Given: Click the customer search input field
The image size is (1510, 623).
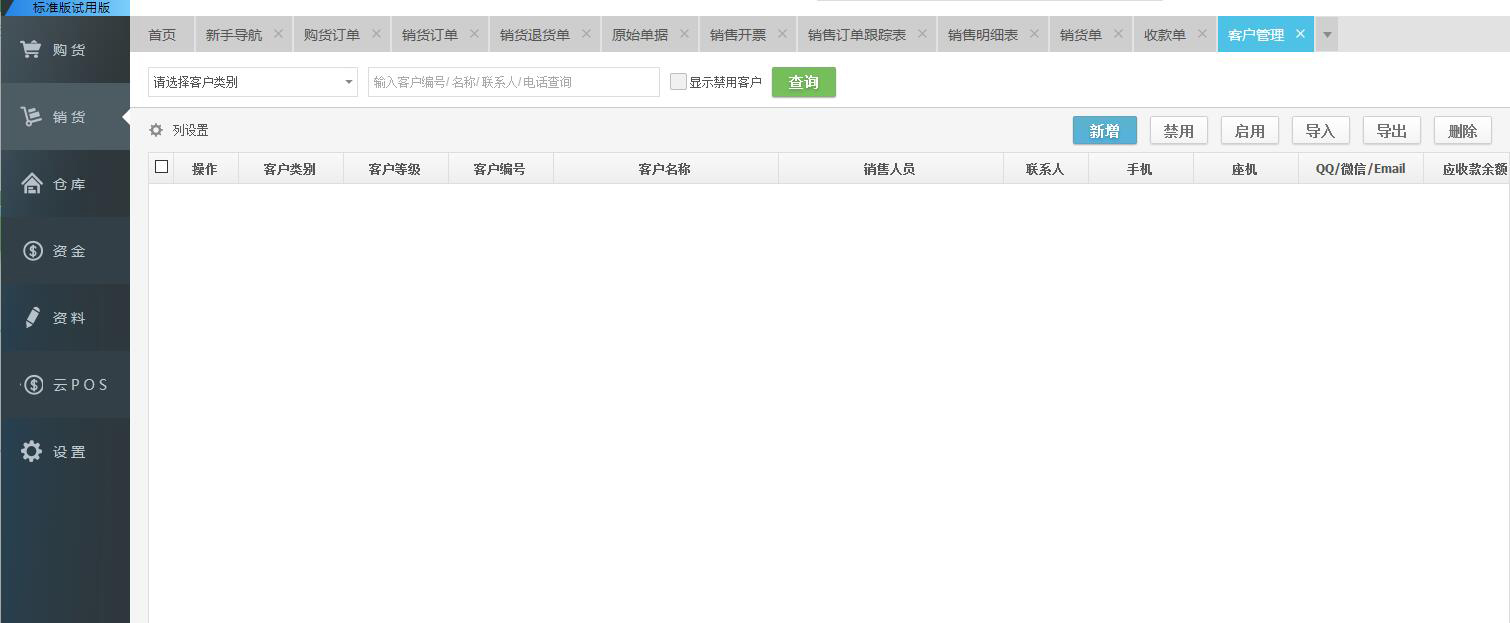Looking at the screenshot, I should tap(513, 82).
